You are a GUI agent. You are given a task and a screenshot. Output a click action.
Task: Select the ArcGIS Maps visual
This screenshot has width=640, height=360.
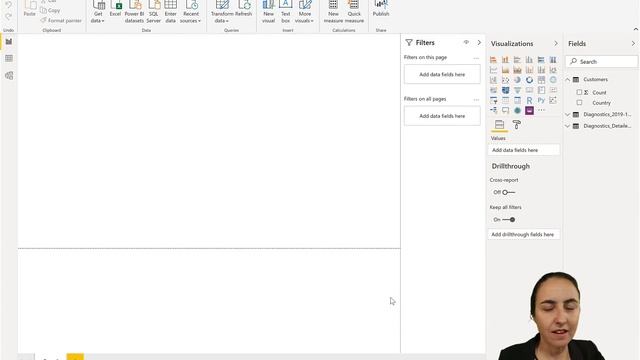(x=517, y=111)
